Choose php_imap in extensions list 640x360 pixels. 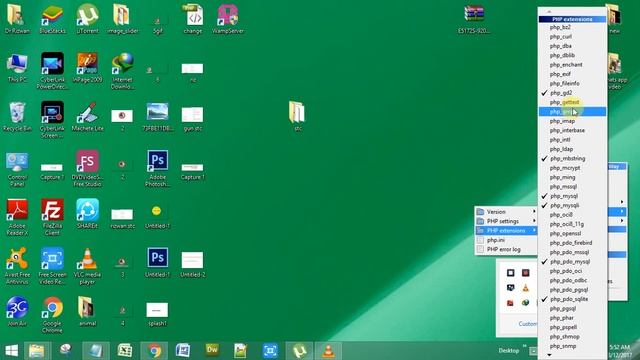point(572,121)
